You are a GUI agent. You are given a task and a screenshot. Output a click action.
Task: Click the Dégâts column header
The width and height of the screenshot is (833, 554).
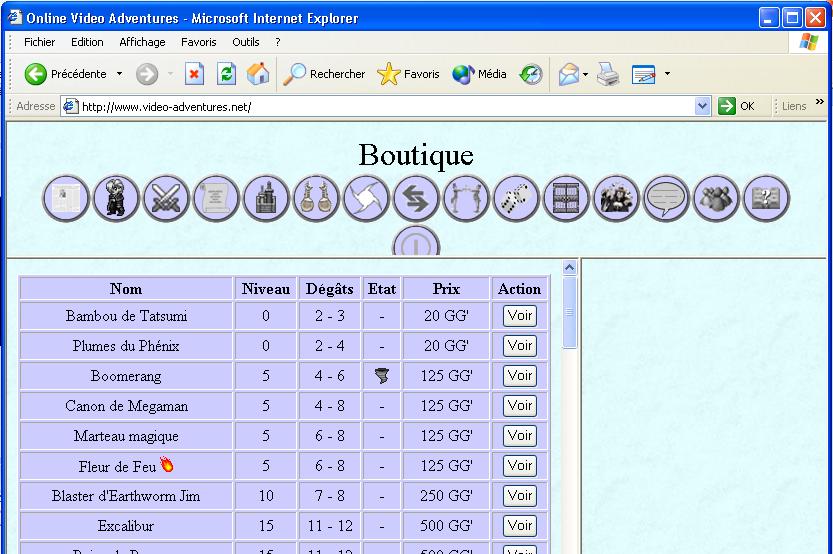click(x=329, y=289)
